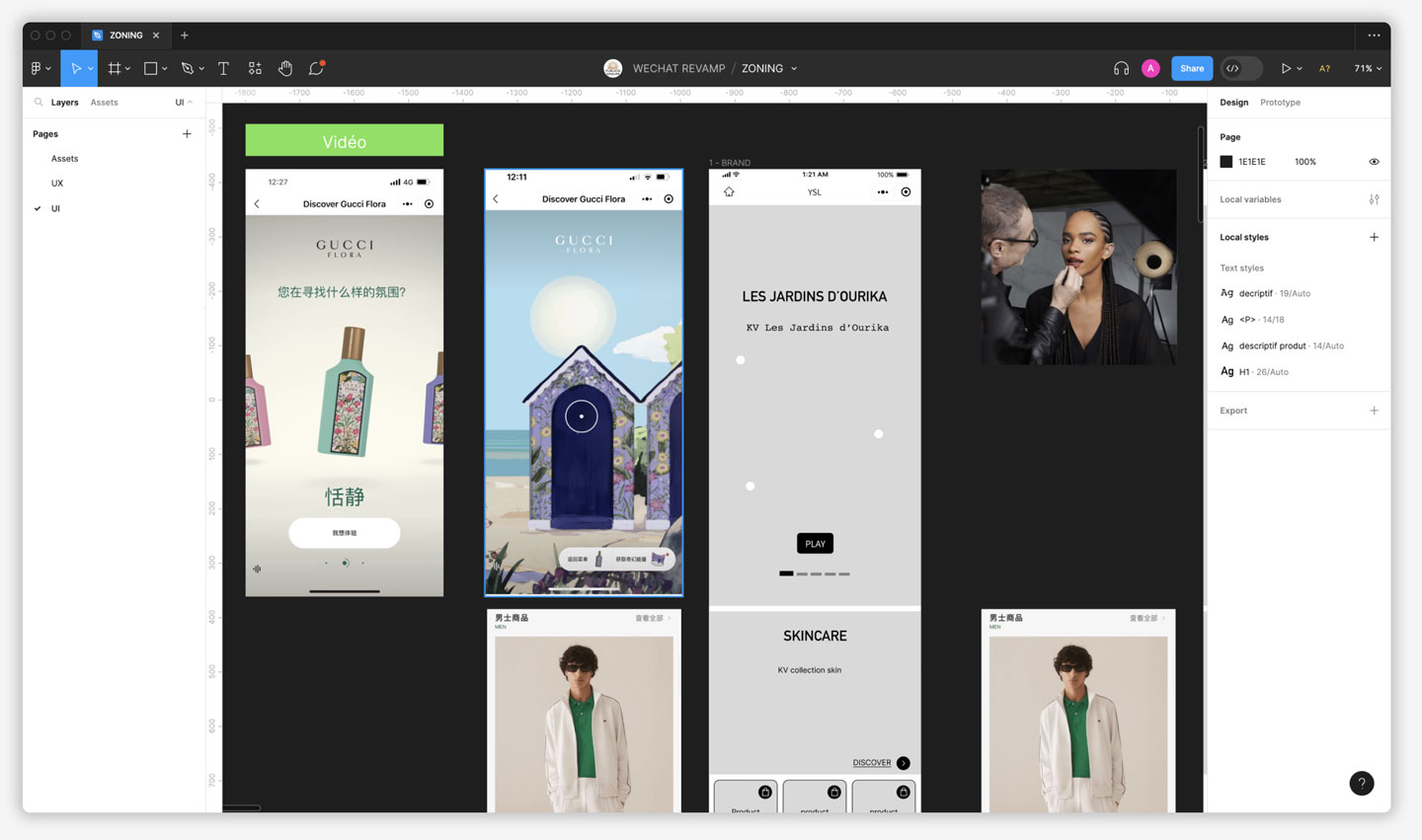Select the descriptif produt text style
Screen dimensions: 1422x840
[x=1299, y=346]
